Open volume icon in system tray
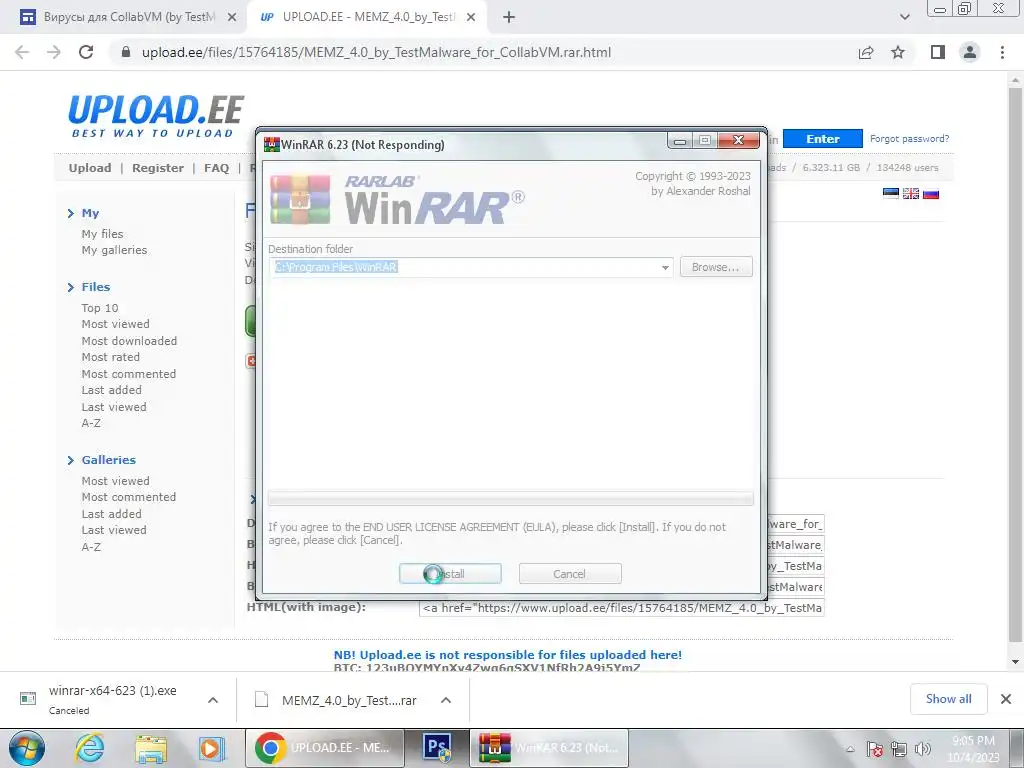This screenshot has width=1024, height=768. (923, 749)
